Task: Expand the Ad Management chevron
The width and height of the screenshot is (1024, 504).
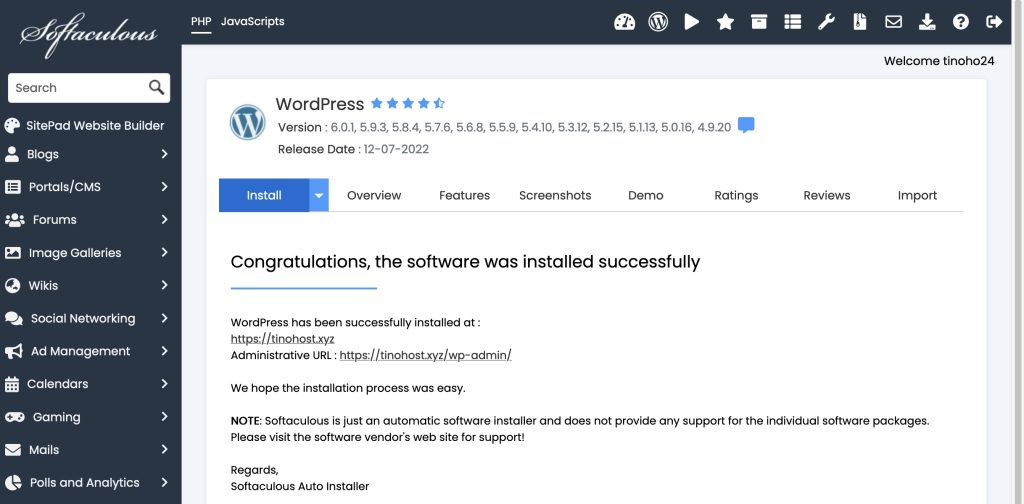Action: (165, 351)
